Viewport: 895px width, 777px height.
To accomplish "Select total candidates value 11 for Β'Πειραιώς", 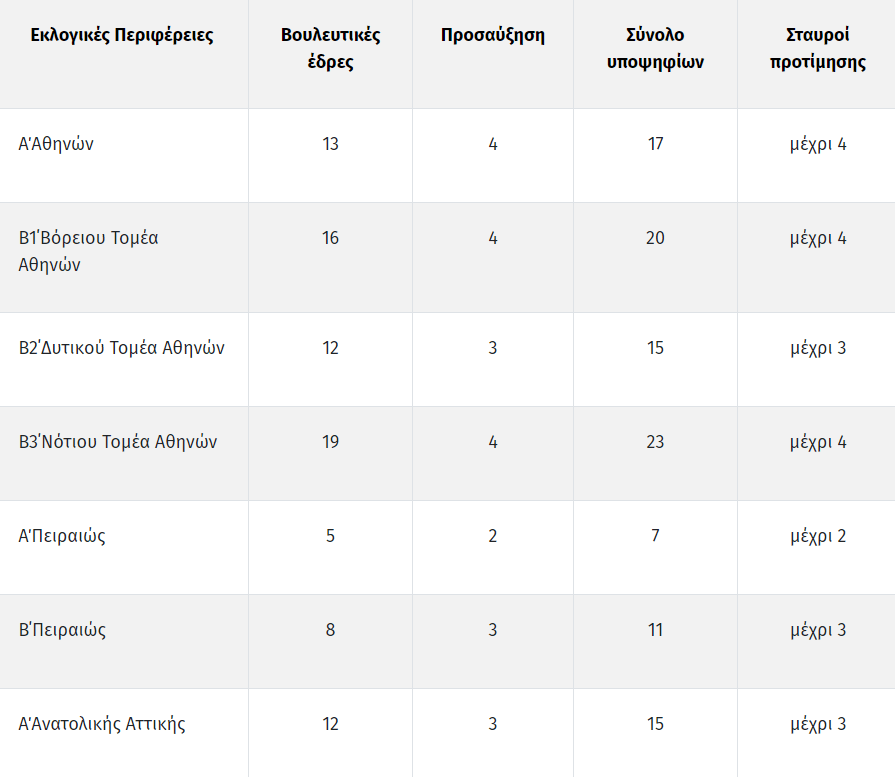I will click(655, 630).
